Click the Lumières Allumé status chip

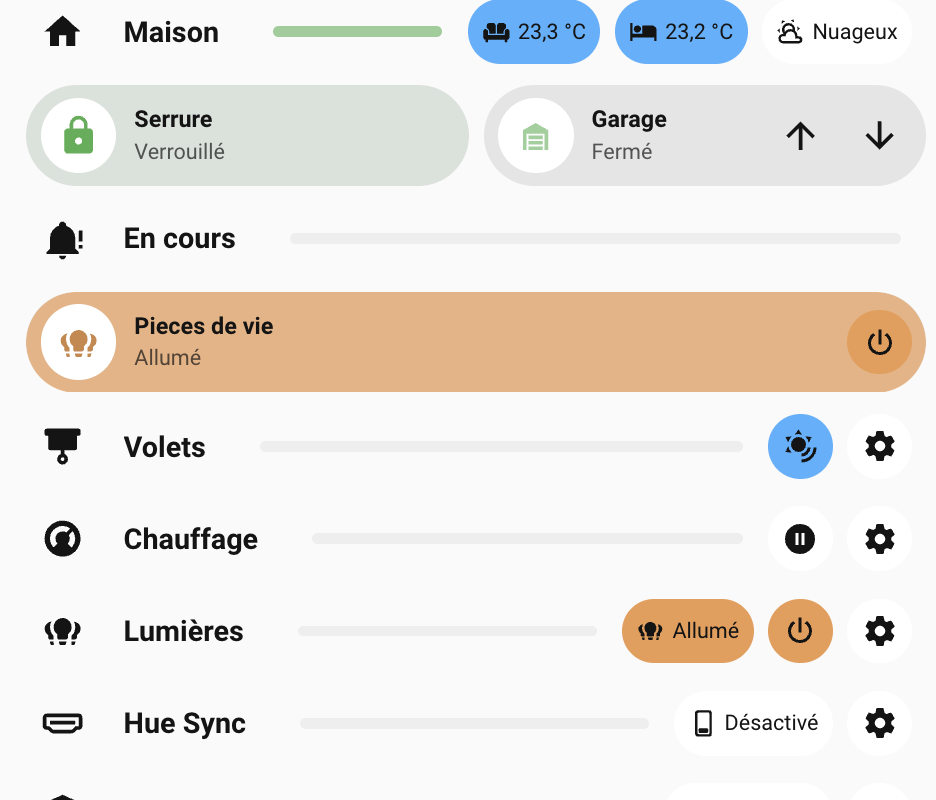tap(688, 631)
